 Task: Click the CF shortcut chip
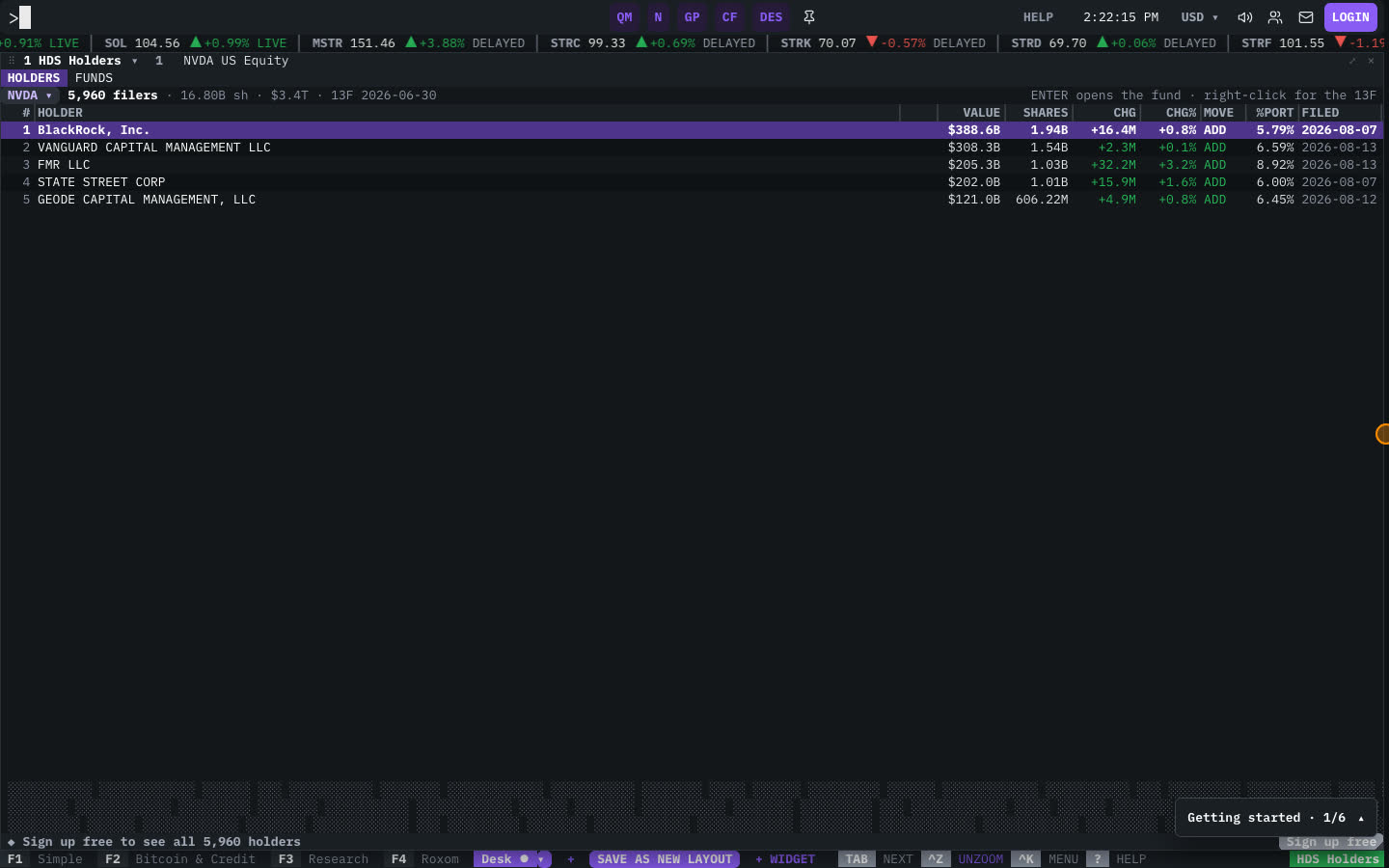point(730,17)
